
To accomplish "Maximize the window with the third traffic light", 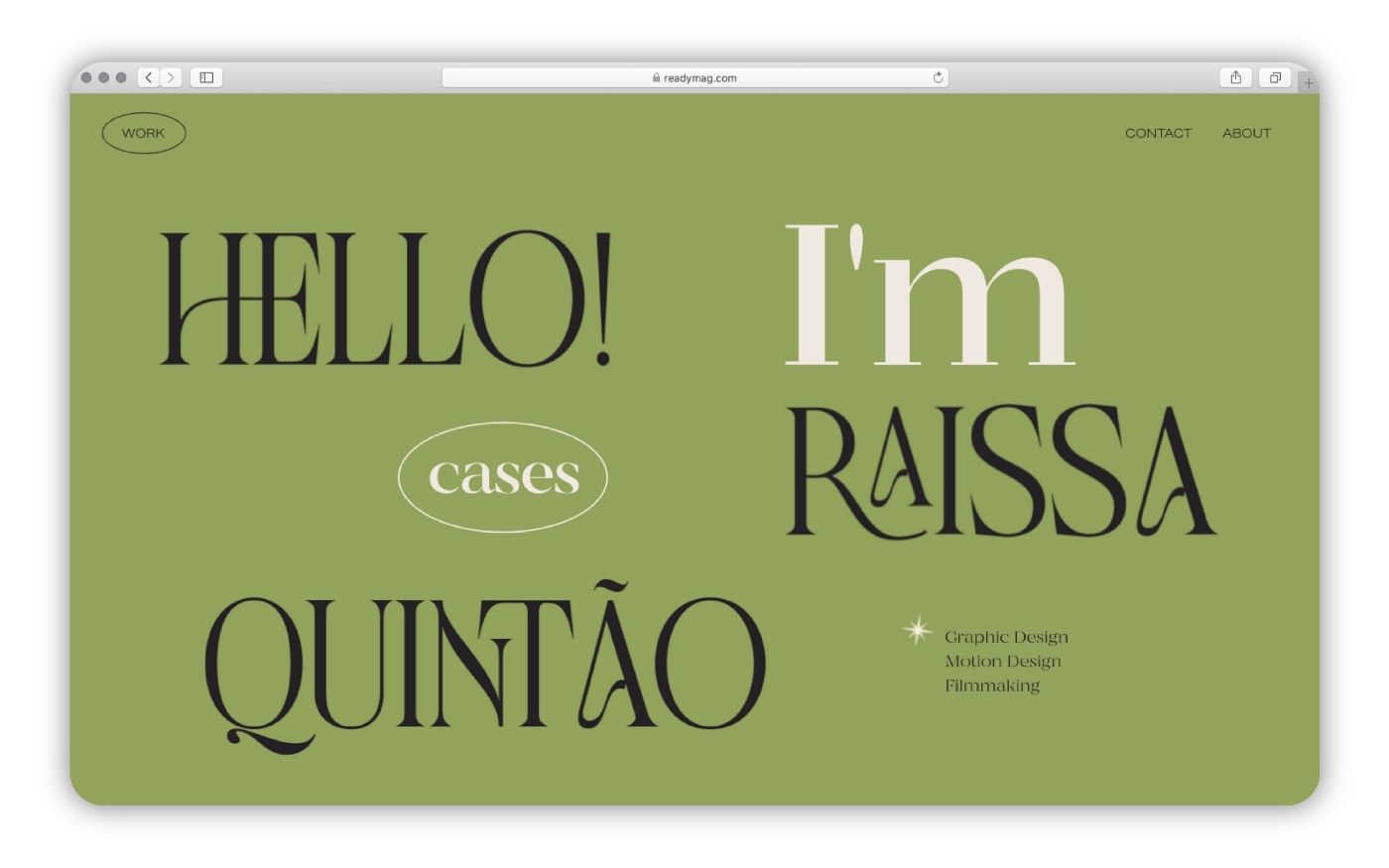I will click(x=121, y=77).
